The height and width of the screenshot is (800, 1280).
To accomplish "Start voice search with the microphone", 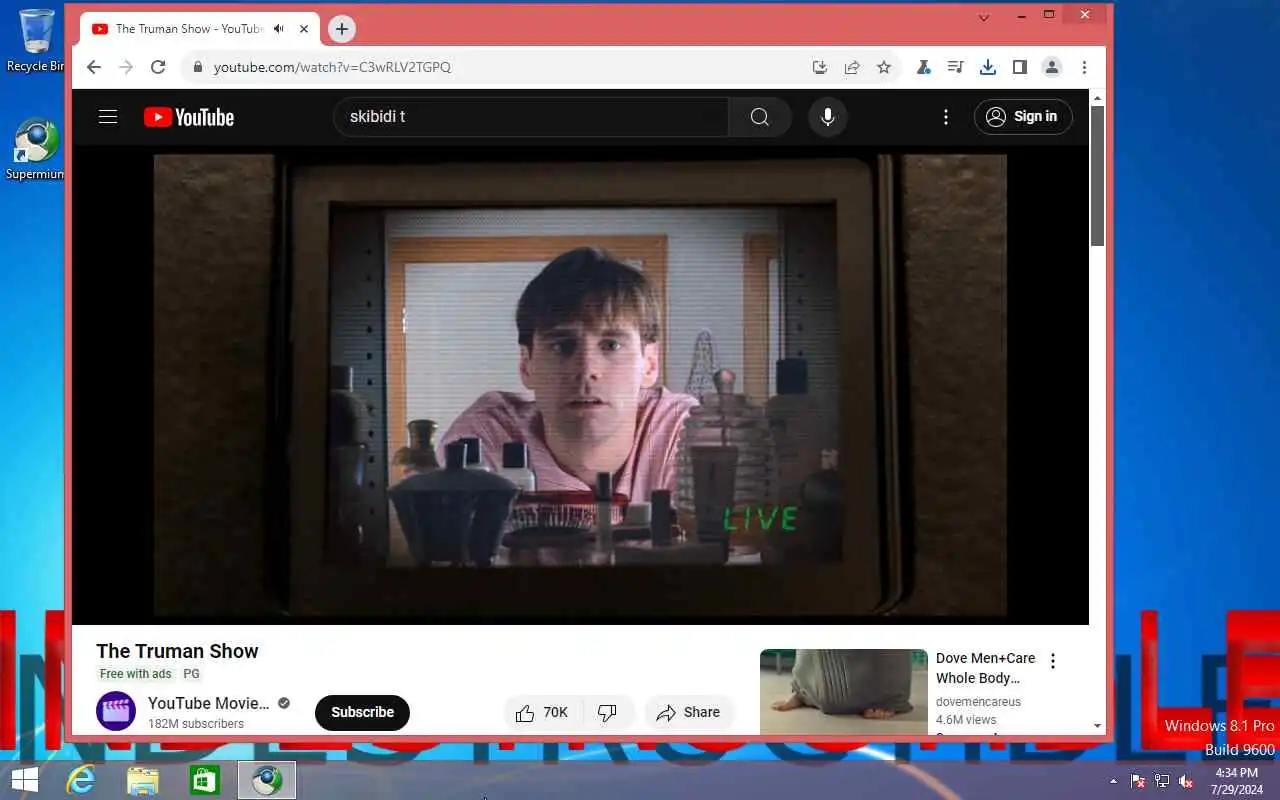I will point(828,117).
